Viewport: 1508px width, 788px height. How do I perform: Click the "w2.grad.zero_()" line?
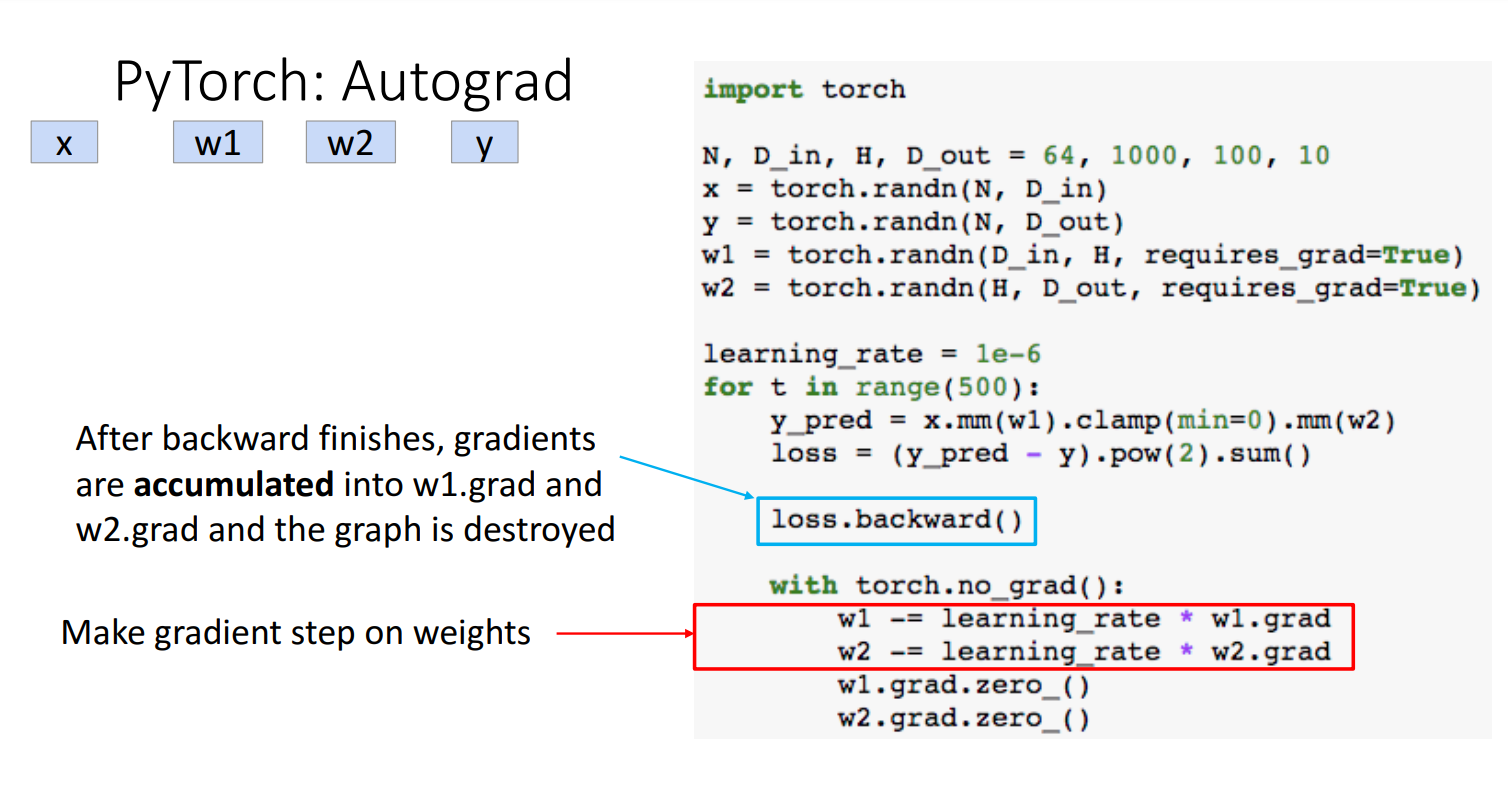964,719
